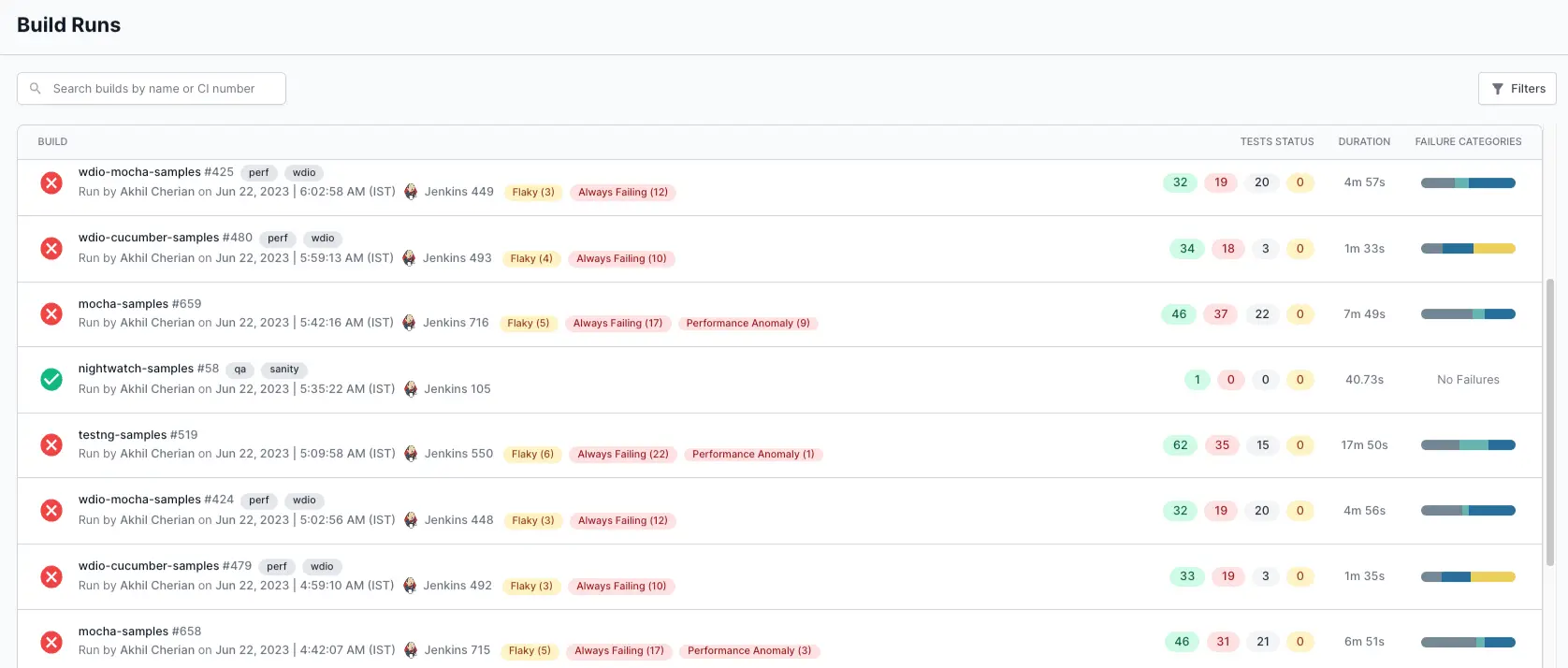Click the failed status icon for mocha-samples #659
Screen dimensions: 1568x668
point(51,313)
